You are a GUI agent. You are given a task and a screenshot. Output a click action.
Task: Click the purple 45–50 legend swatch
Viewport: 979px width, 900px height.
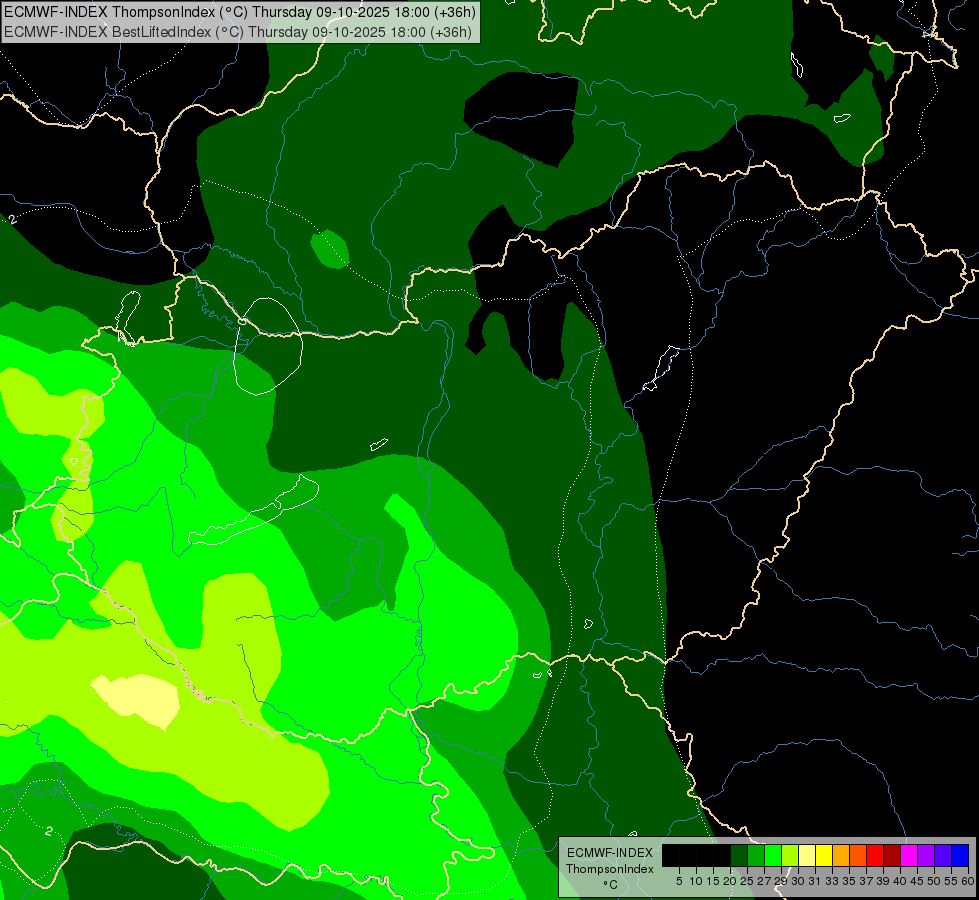point(926,855)
